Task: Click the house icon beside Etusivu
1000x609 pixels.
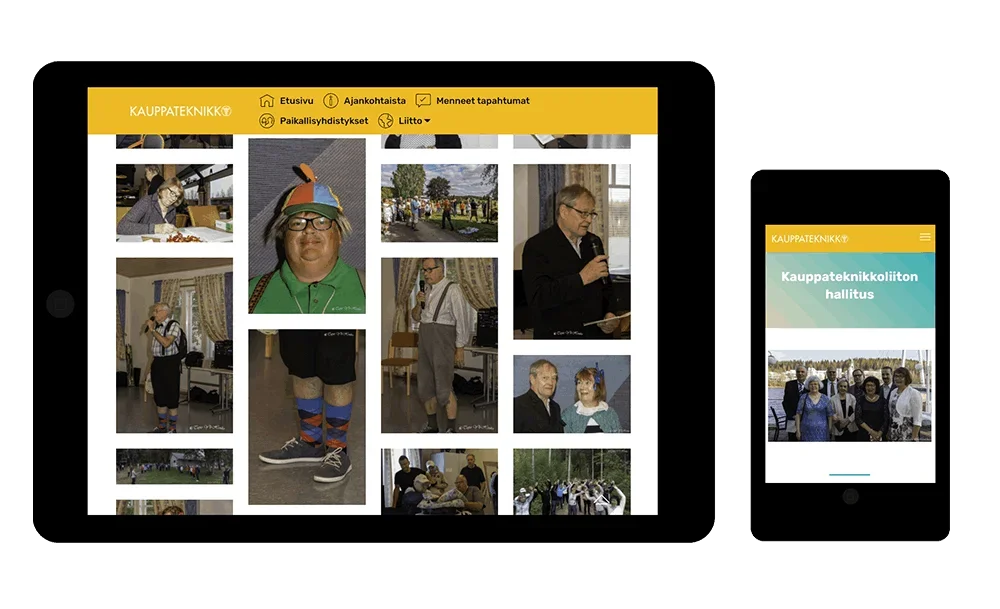Action: click(x=267, y=101)
